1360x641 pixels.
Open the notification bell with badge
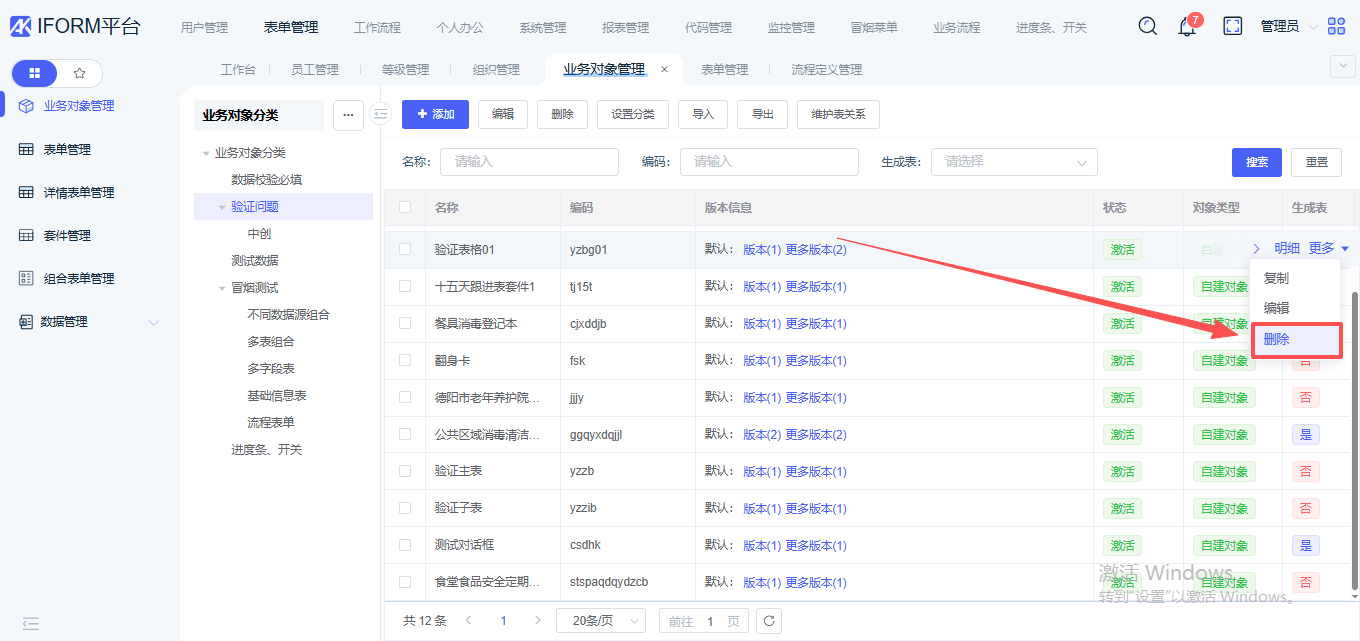(1187, 27)
